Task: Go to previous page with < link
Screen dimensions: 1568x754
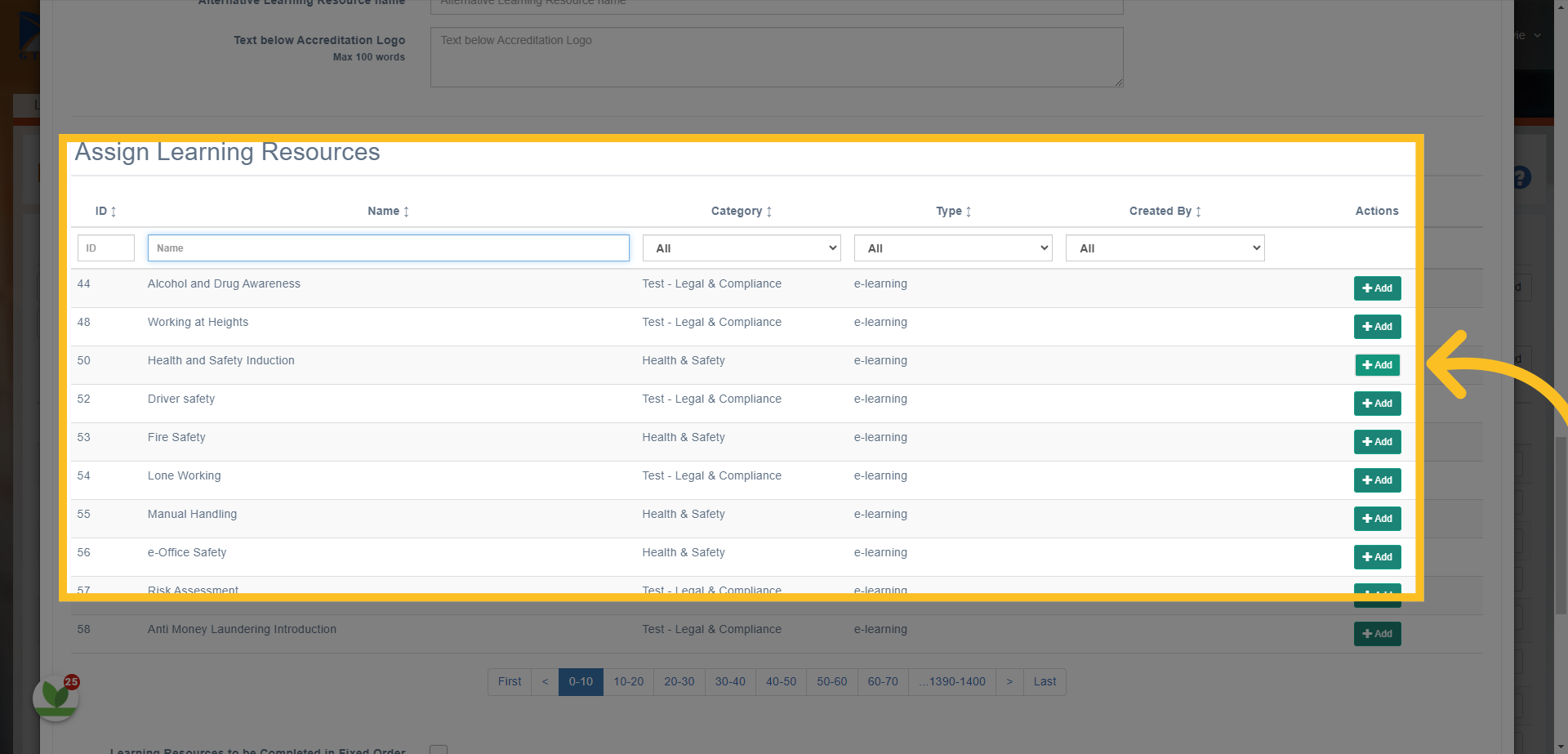Action: point(545,682)
